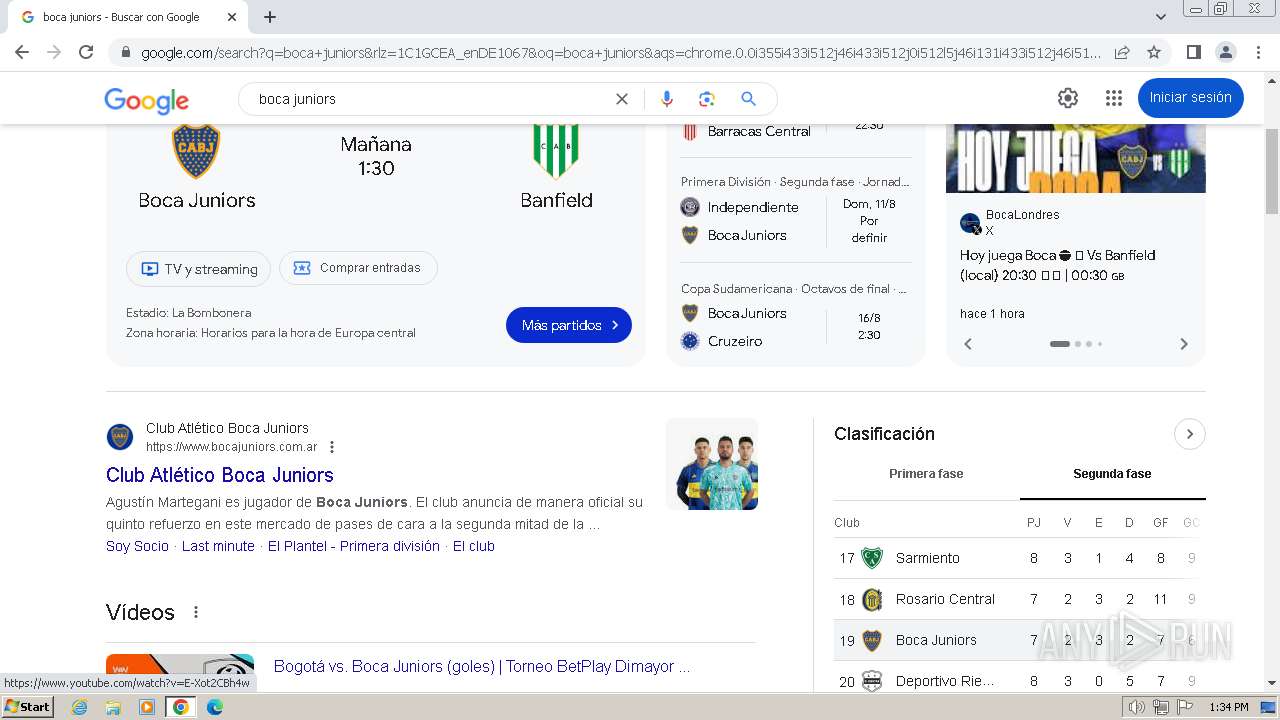Click Barracas Central team entry
The image size is (1280, 720).
point(759,131)
